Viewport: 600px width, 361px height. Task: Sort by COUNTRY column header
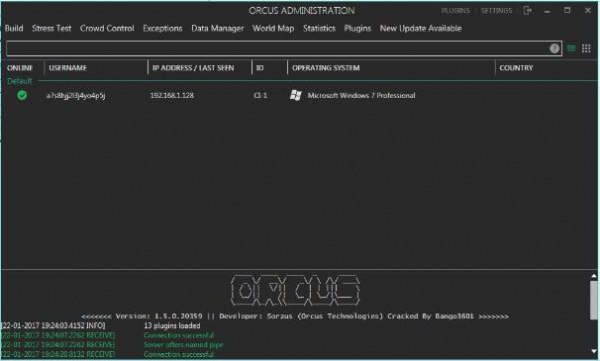[516, 68]
